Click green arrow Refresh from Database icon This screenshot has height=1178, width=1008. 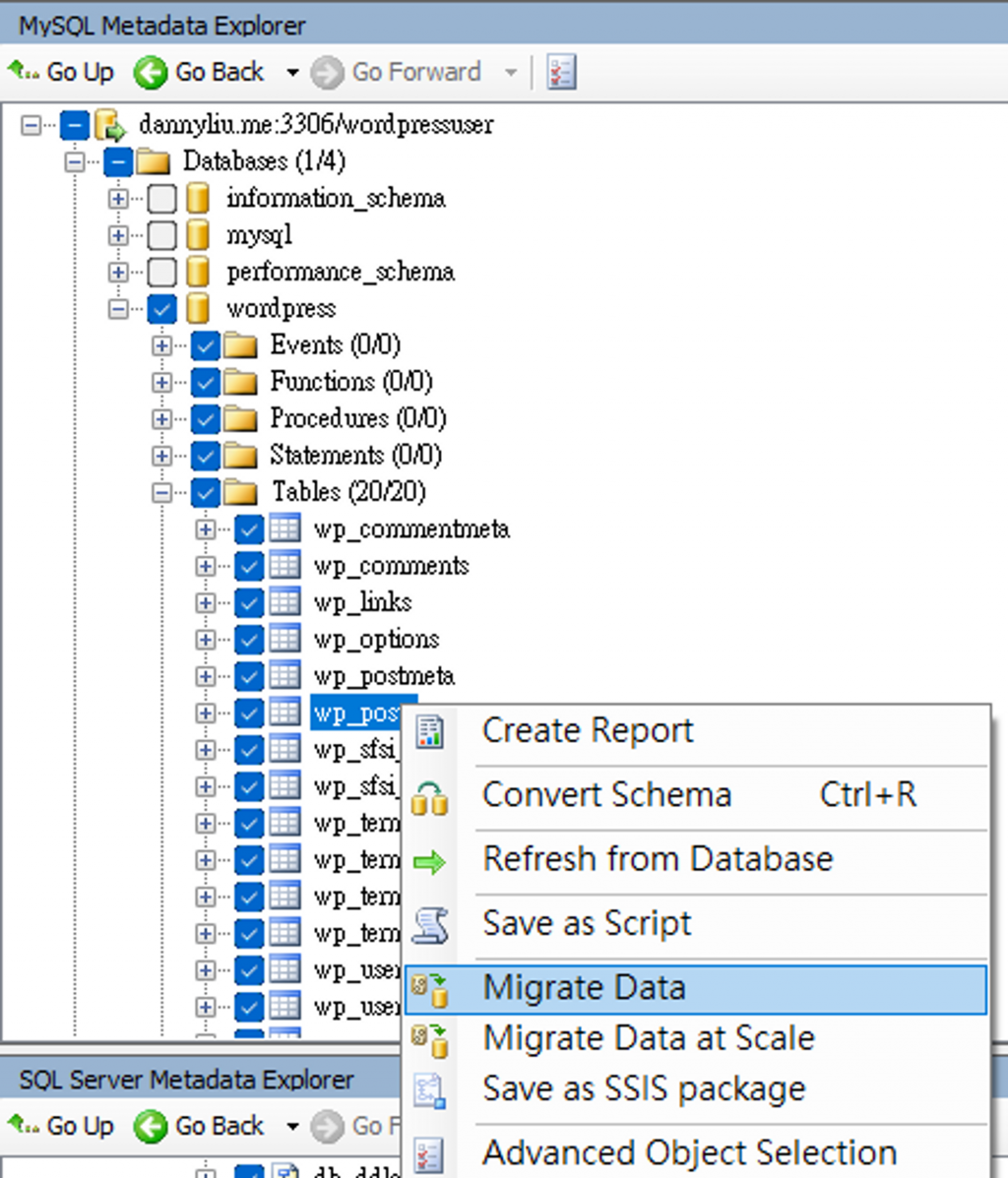[x=430, y=862]
